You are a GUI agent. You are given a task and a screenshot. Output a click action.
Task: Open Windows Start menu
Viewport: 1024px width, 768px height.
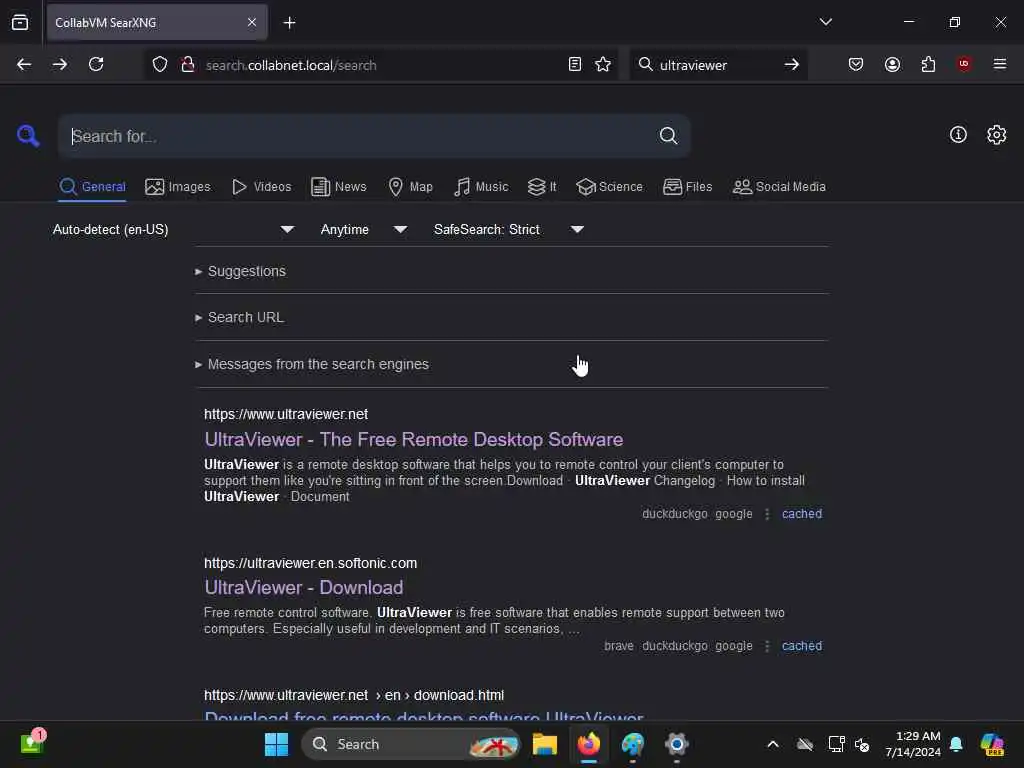tap(276, 744)
